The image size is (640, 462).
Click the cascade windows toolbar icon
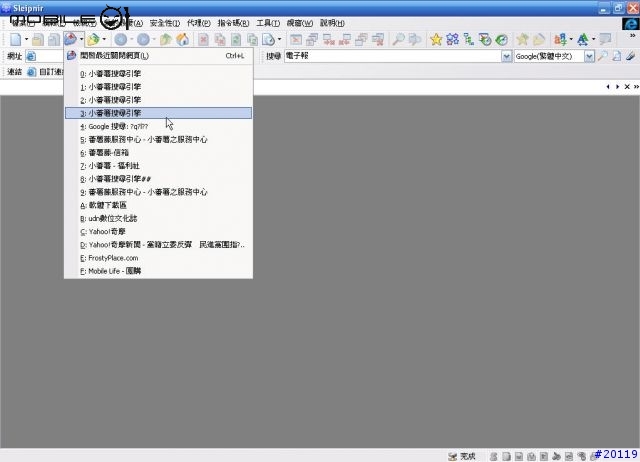(312, 40)
